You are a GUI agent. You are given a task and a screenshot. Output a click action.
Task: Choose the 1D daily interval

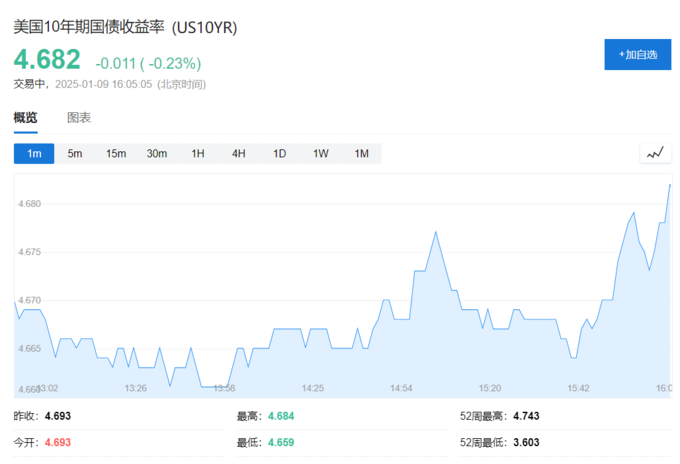(x=280, y=153)
